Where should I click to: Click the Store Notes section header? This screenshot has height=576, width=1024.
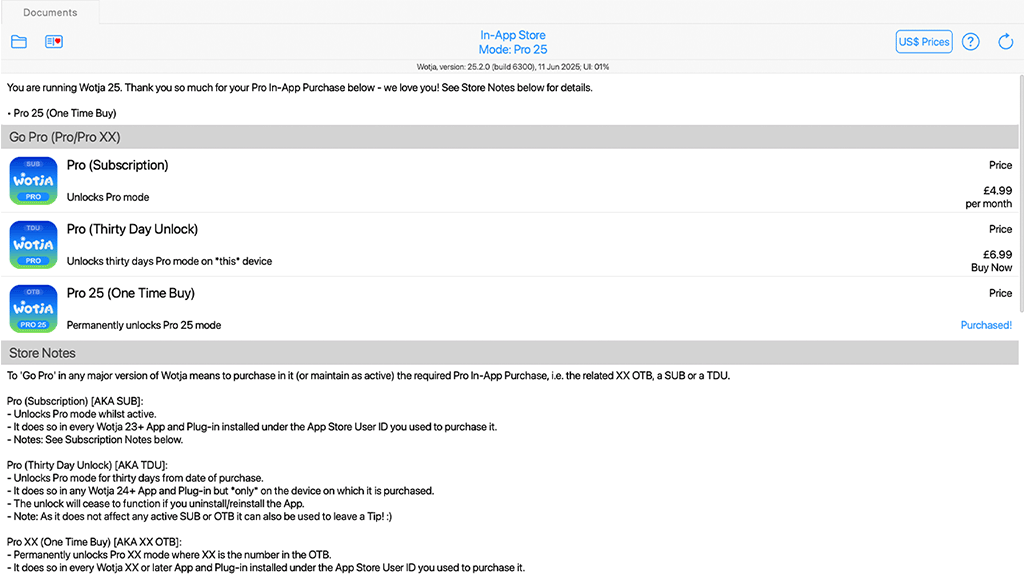42,353
